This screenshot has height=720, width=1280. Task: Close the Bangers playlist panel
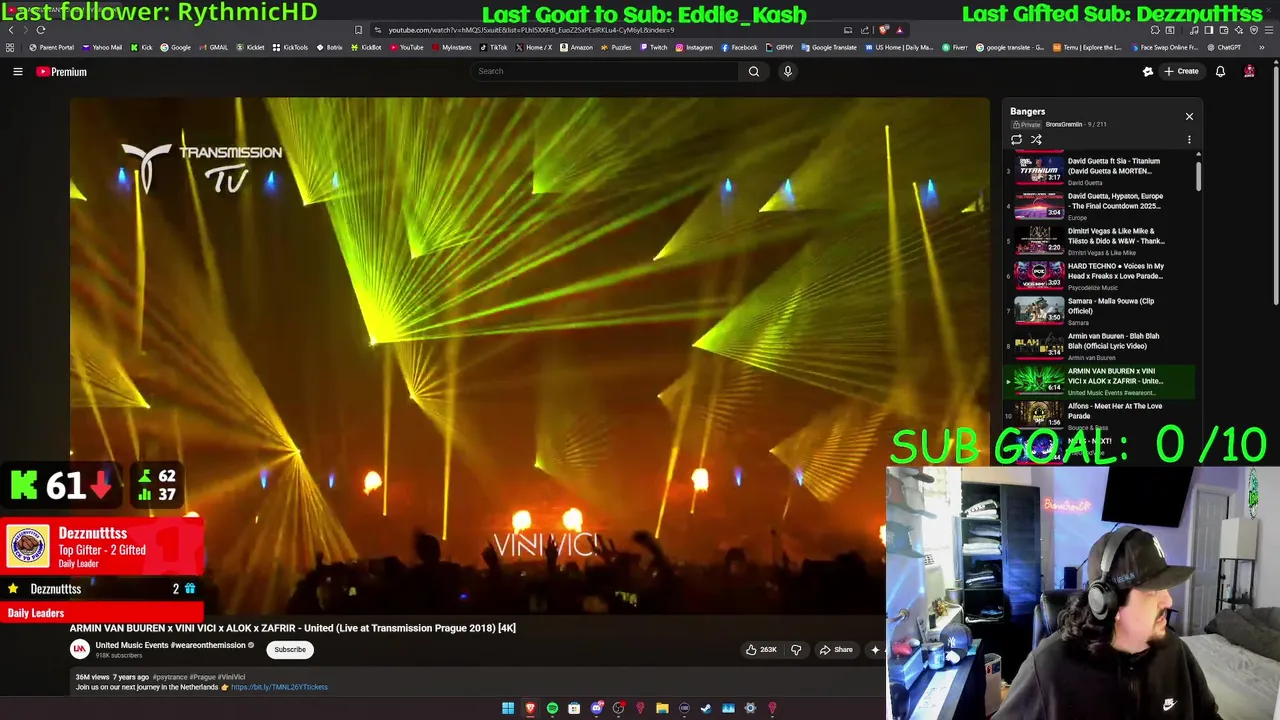point(1189,116)
